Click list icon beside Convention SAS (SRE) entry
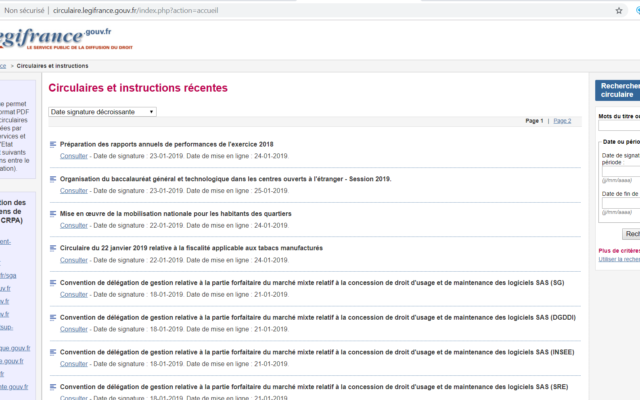640x400 pixels. [x=53, y=387]
